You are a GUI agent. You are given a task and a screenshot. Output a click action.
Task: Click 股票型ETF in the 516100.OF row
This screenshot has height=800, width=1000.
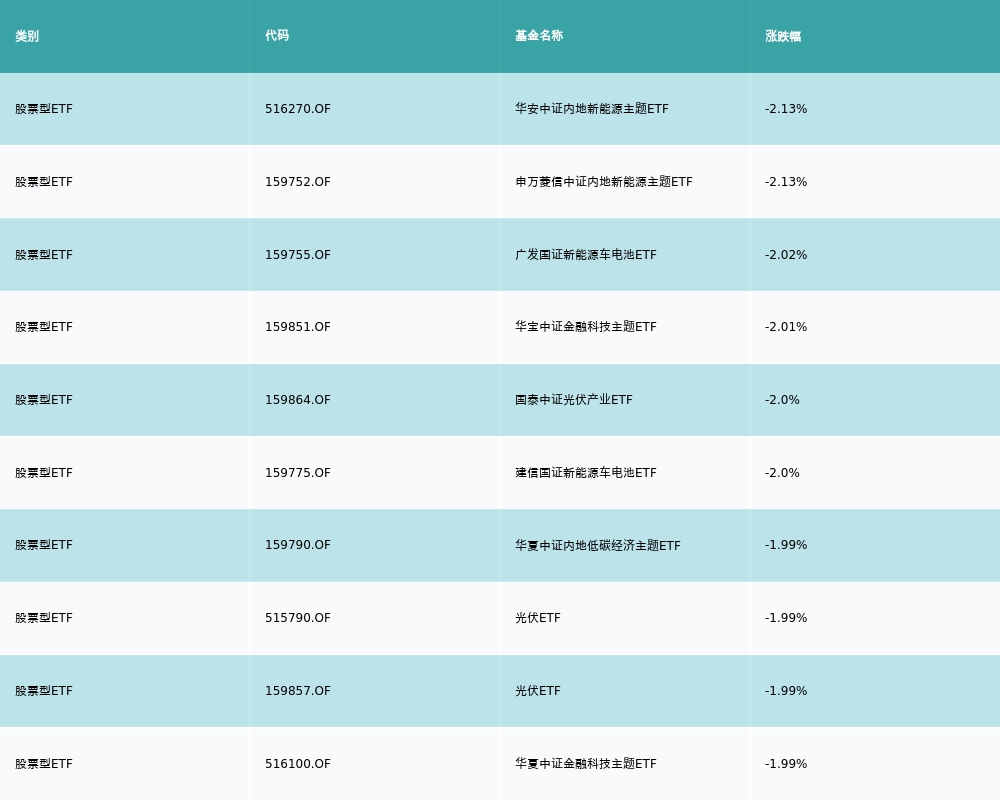[44, 764]
